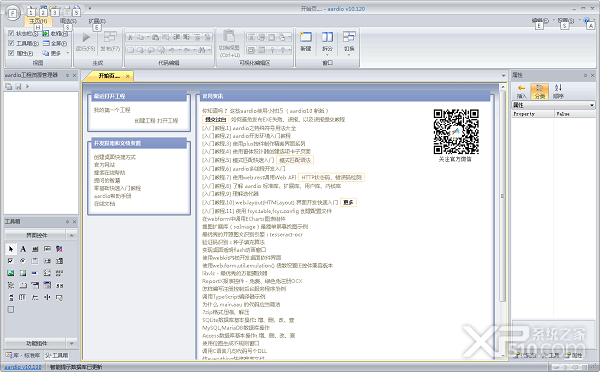Click the start page scrollbar up arrow
This screenshot has height=372, width=600.
[x=502, y=87]
